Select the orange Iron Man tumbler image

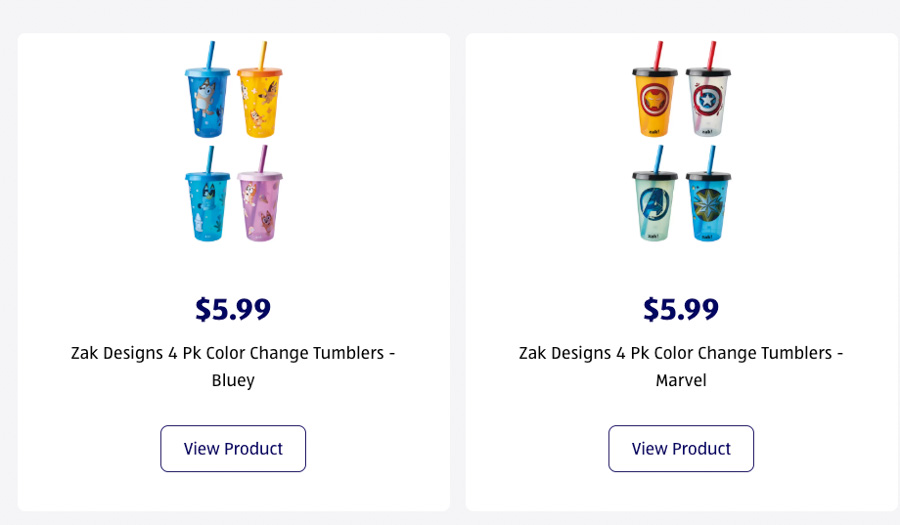click(655, 103)
